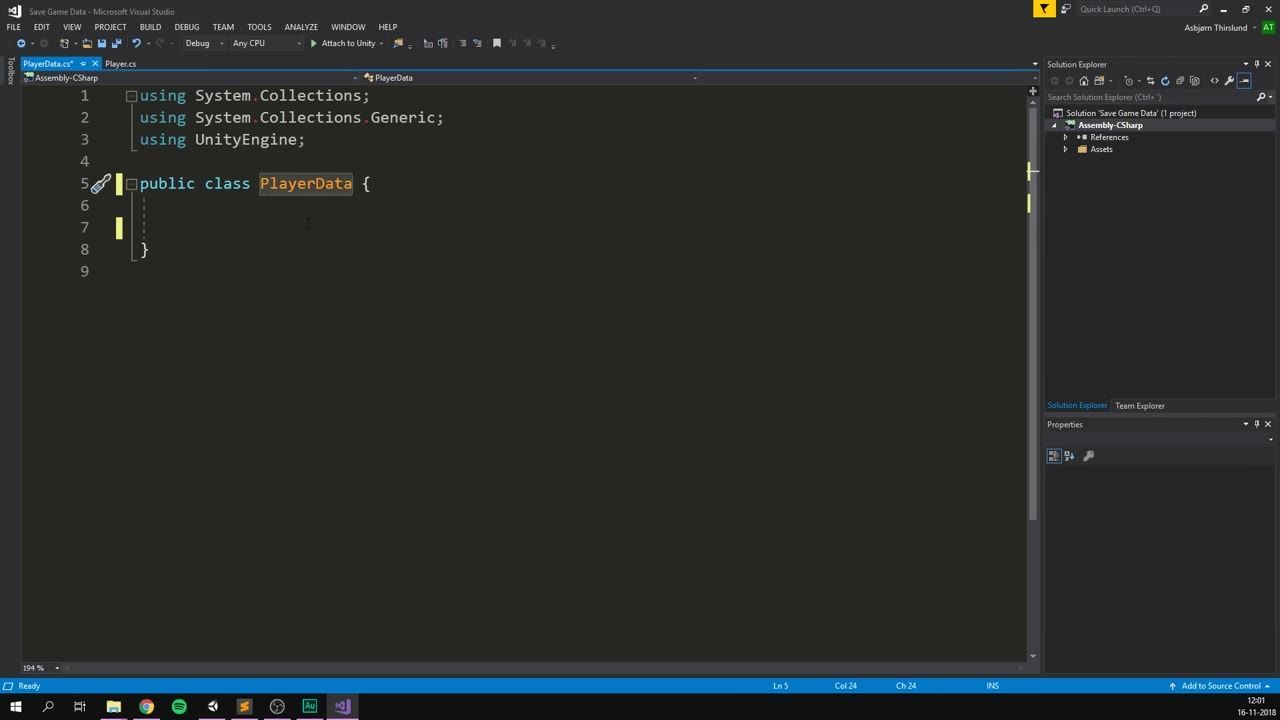Screen dimensions: 1280x720
Task: Open the DEBUG menu
Action: pyautogui.click(x=187, y=27)
